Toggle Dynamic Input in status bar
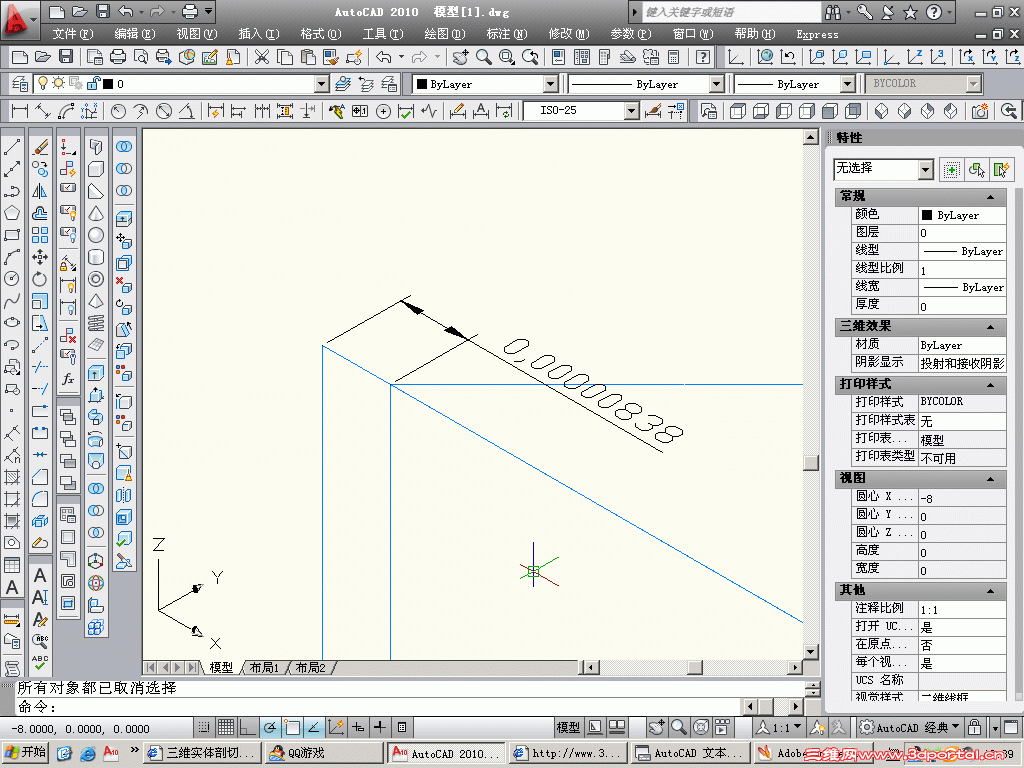The width and height of the screenshot is (1024, 768). point(358,727)
